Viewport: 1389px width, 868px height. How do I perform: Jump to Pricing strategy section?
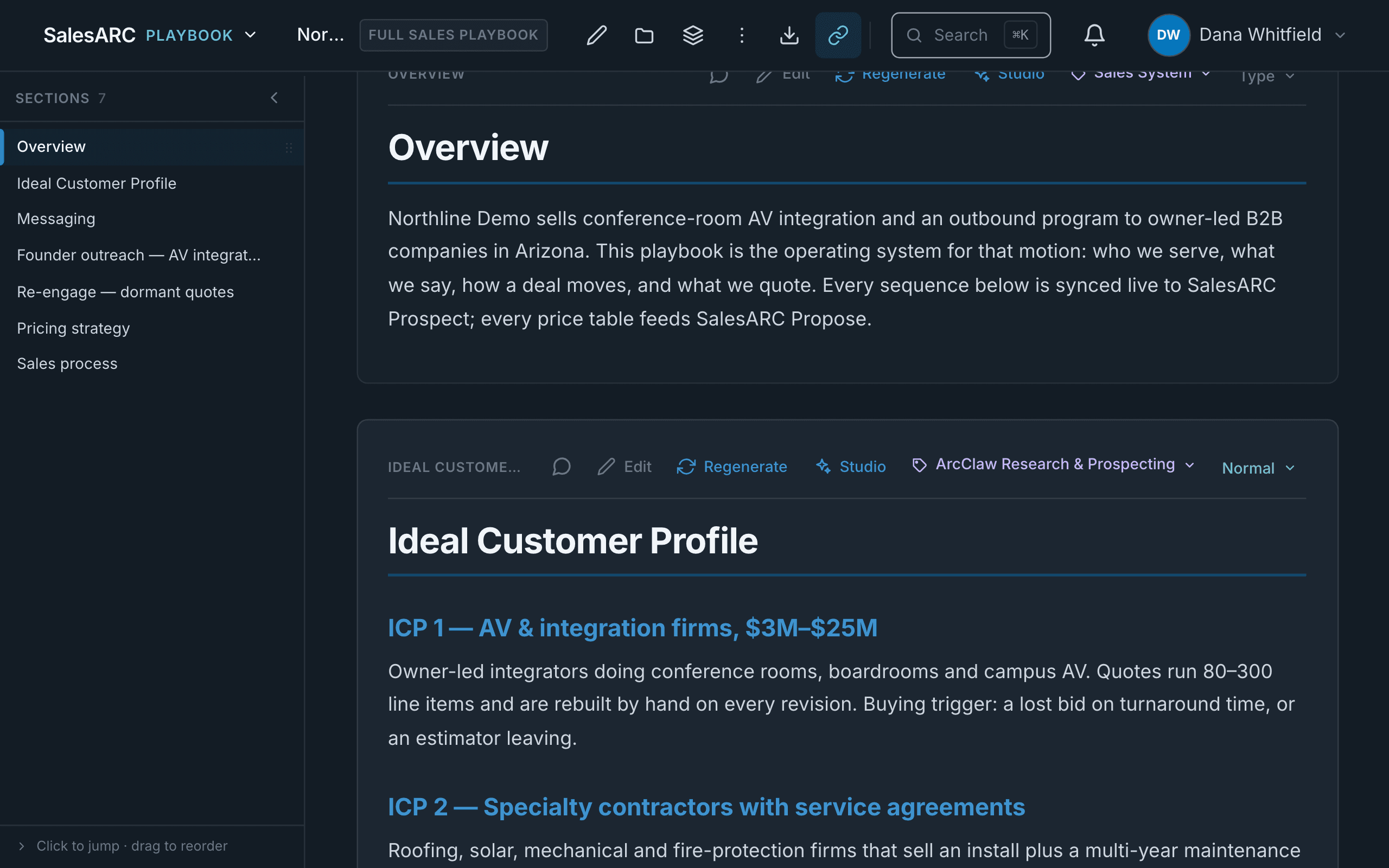click(152, 328)
